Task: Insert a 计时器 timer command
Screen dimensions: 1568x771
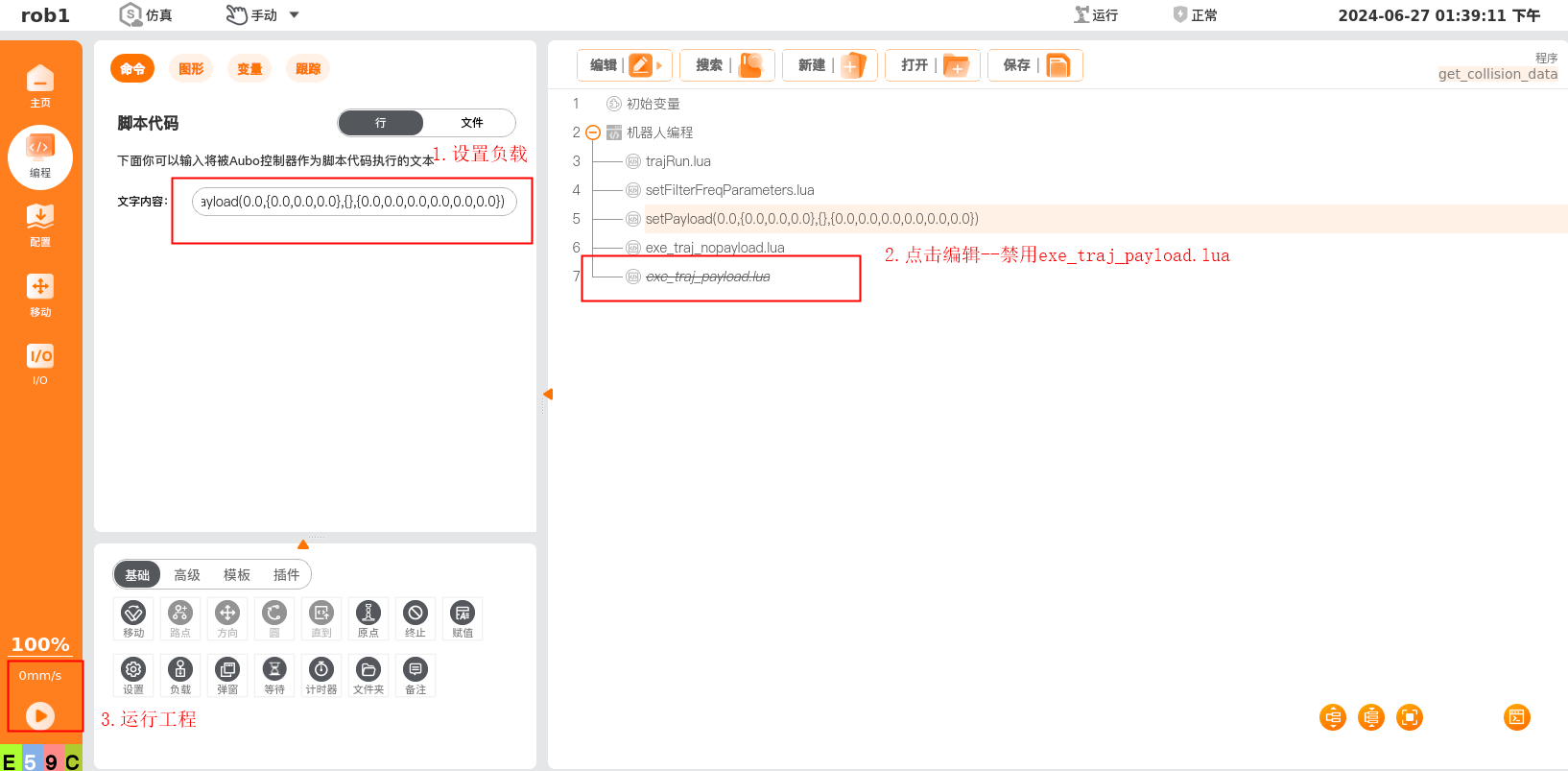Action: click(321, 675)
